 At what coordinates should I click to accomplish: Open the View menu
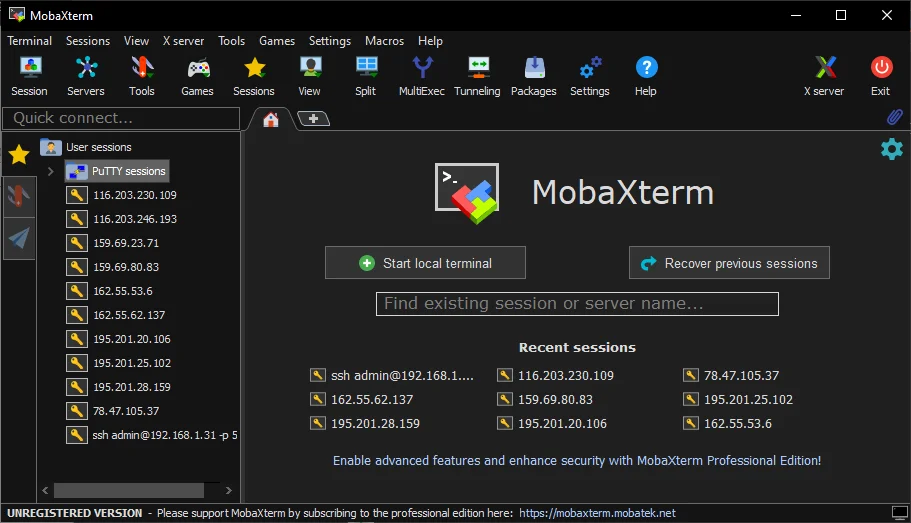pyautogui.click(x=137, y=41)
